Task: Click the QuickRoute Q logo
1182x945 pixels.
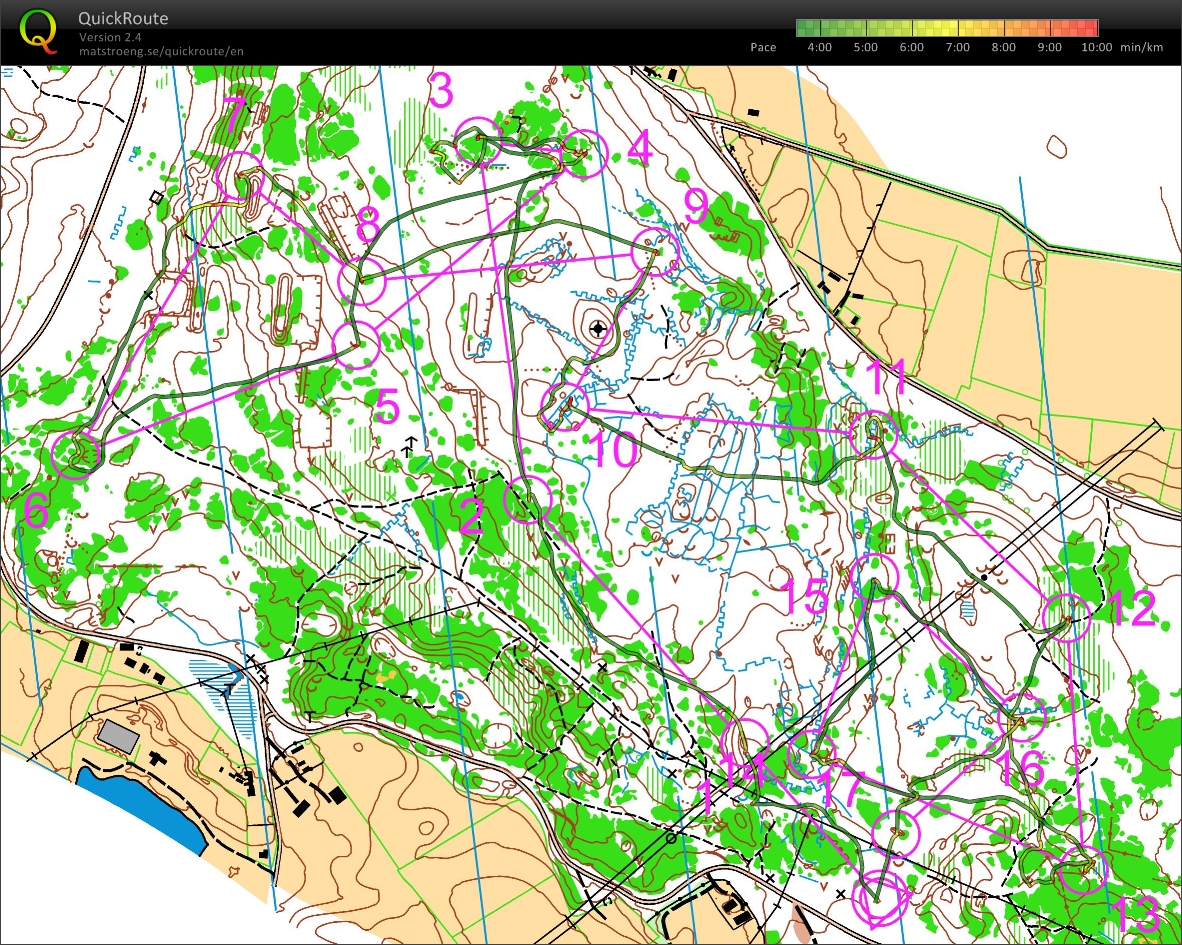Action: (x=38, y=32)
